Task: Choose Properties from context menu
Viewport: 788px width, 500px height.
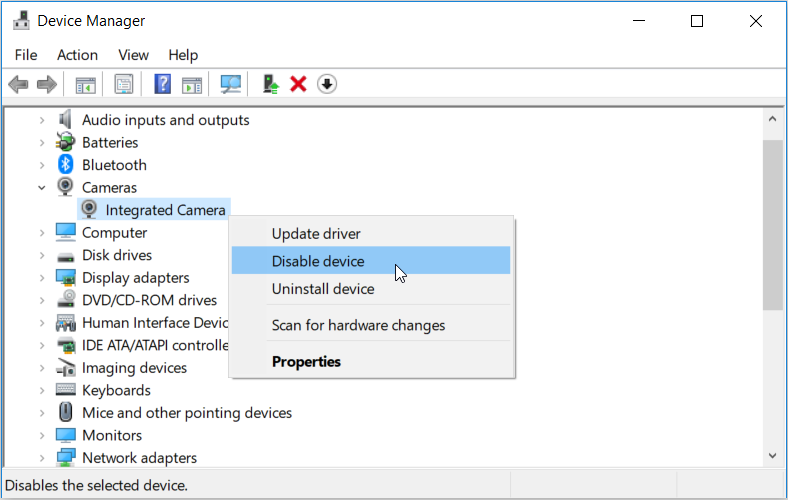Action: pos(371,361)
